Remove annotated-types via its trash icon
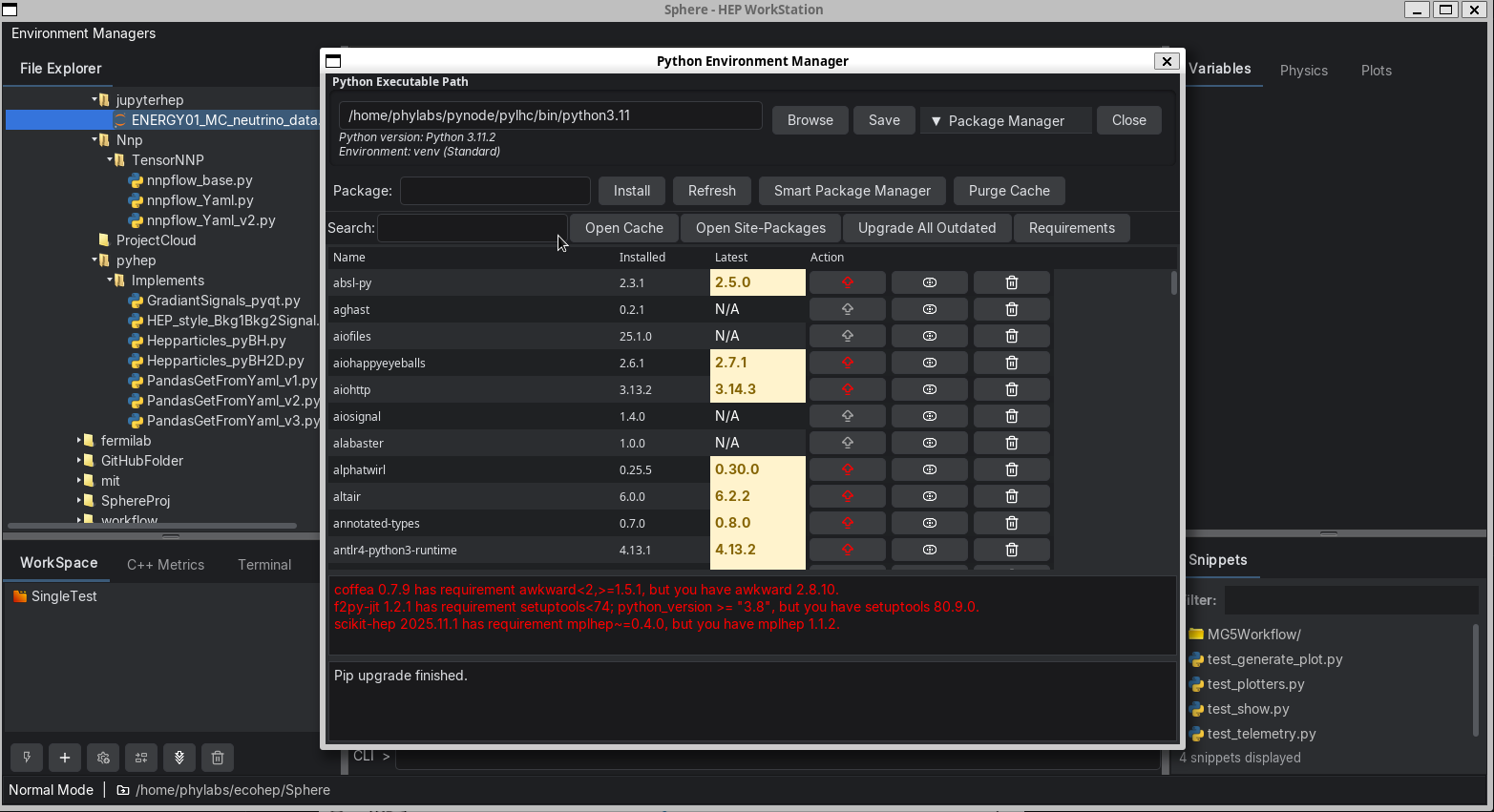Screen dimensions: 1494x812 (1012, 523)
